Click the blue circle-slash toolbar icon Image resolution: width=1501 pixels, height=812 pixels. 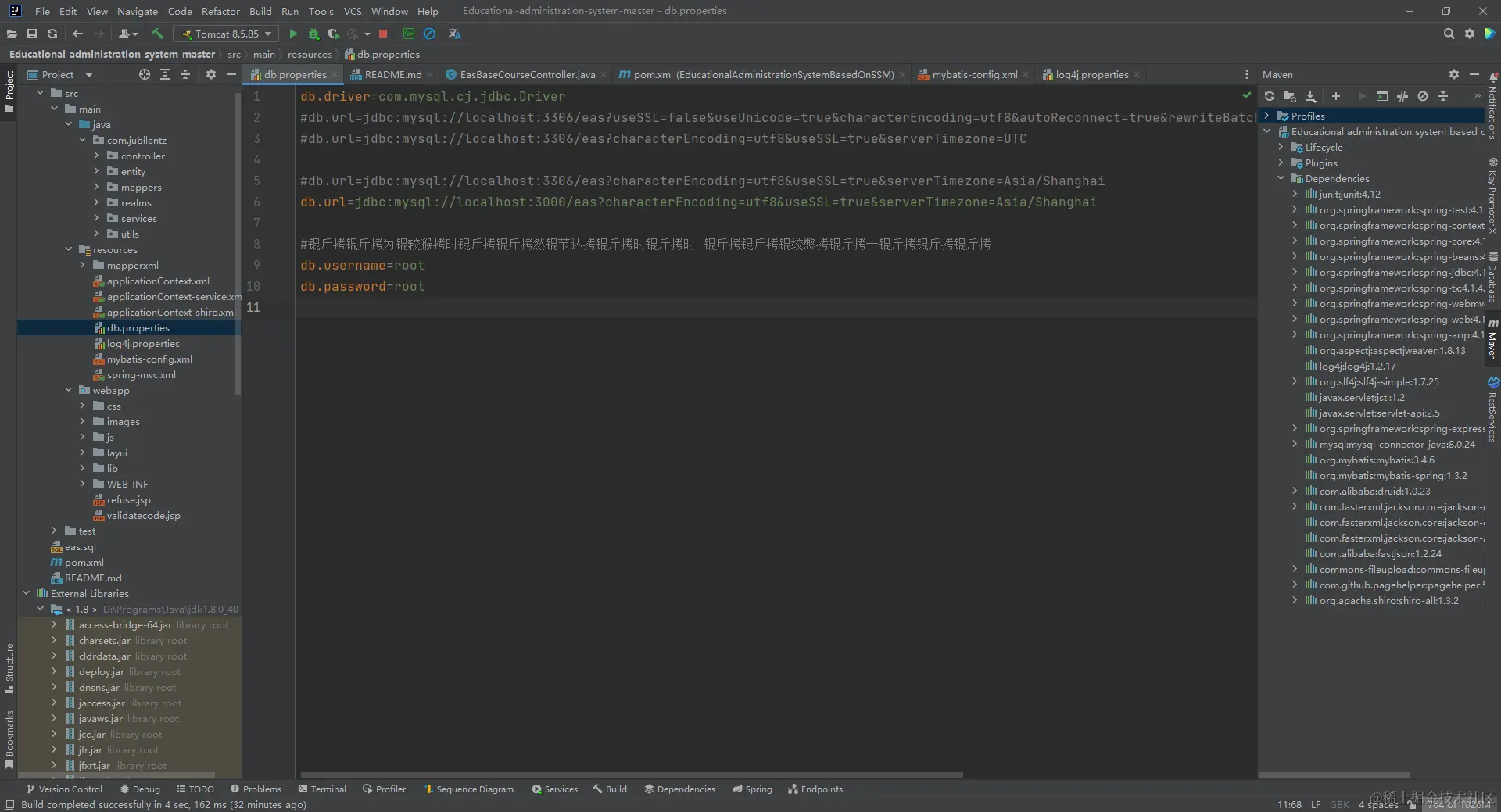[x=429, y=34]
